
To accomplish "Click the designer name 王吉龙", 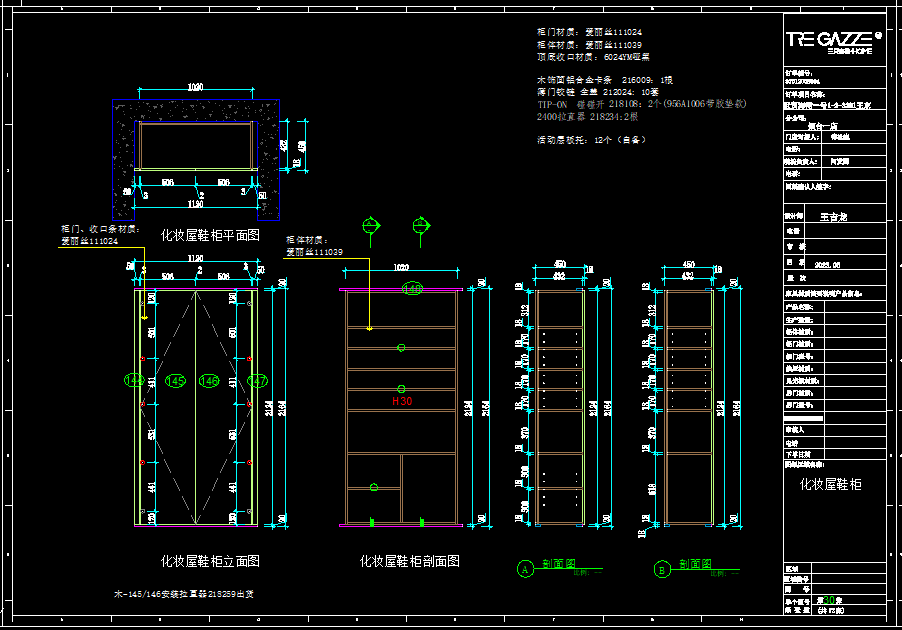I will (834, 217).
